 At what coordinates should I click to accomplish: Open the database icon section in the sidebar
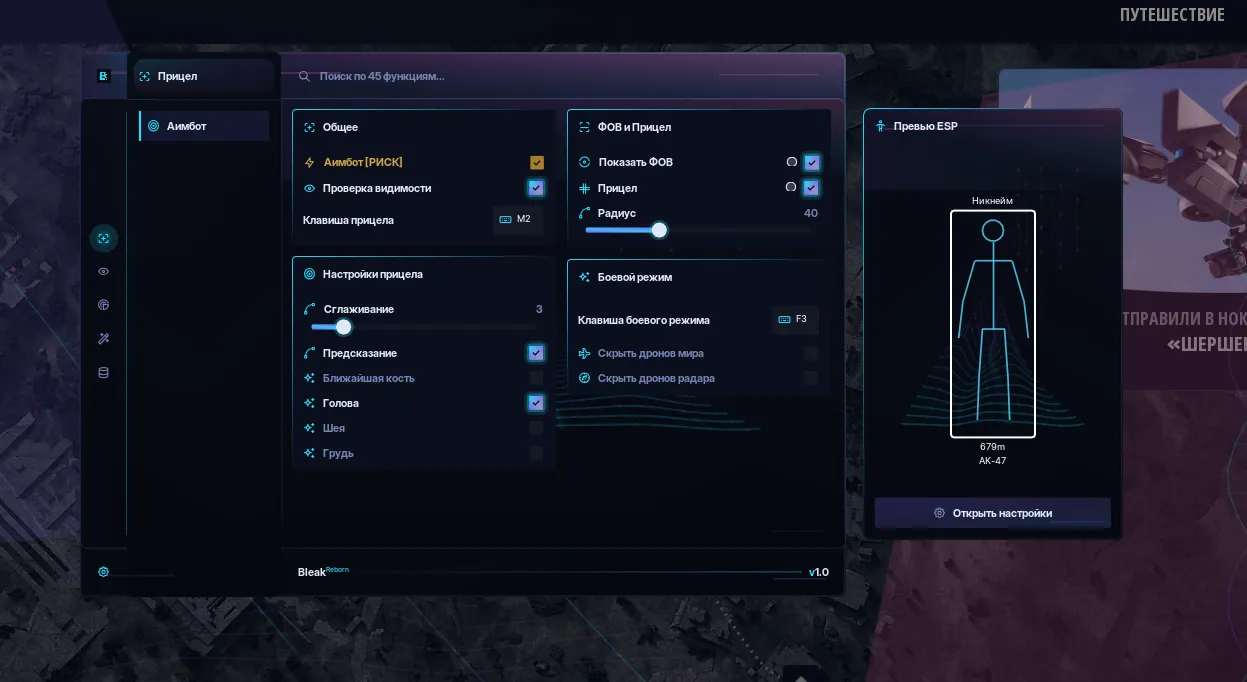103,373
